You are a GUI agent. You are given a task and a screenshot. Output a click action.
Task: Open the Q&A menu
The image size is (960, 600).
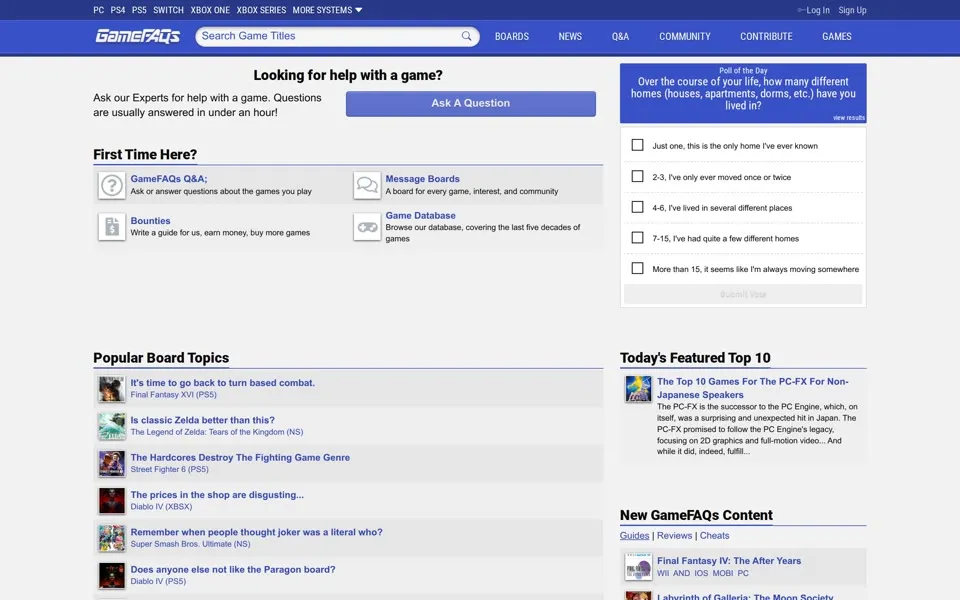tap(620, 36)
